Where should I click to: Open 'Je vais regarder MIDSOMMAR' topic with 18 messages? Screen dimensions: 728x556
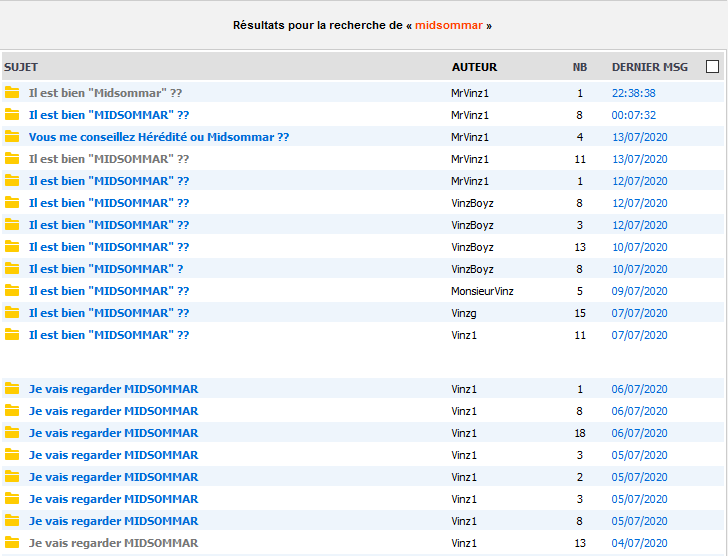[113, 433]
